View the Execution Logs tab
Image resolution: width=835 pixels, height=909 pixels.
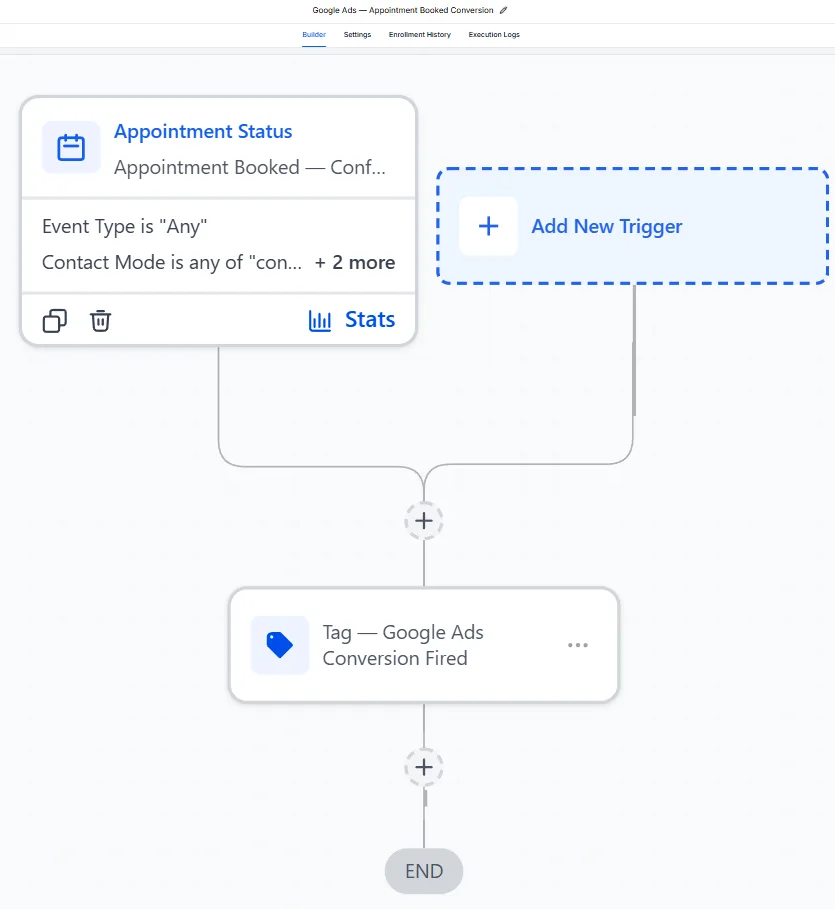[x=494, y=35]
